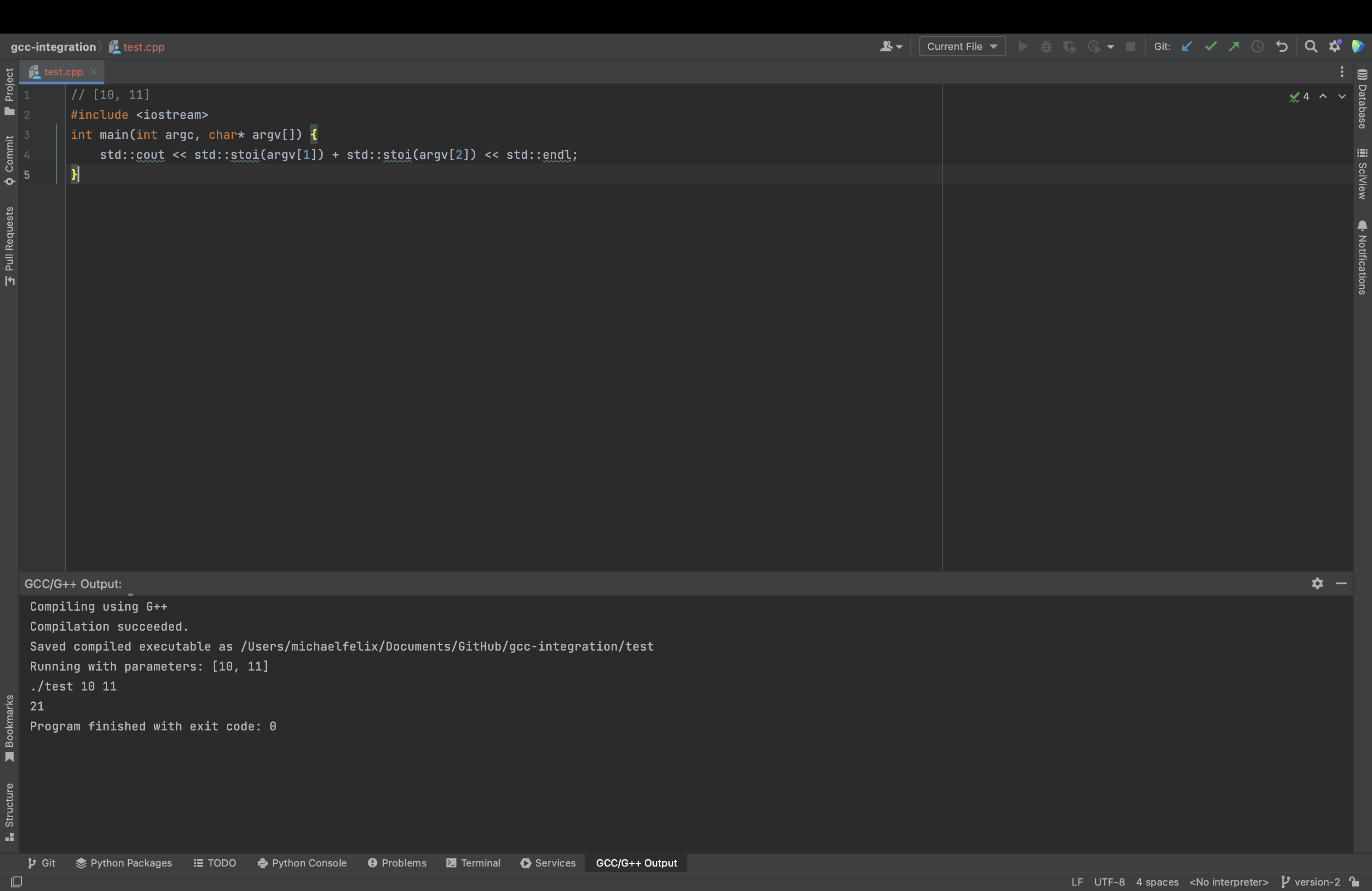Open the Problems tool tab

(x=397, y=863)
